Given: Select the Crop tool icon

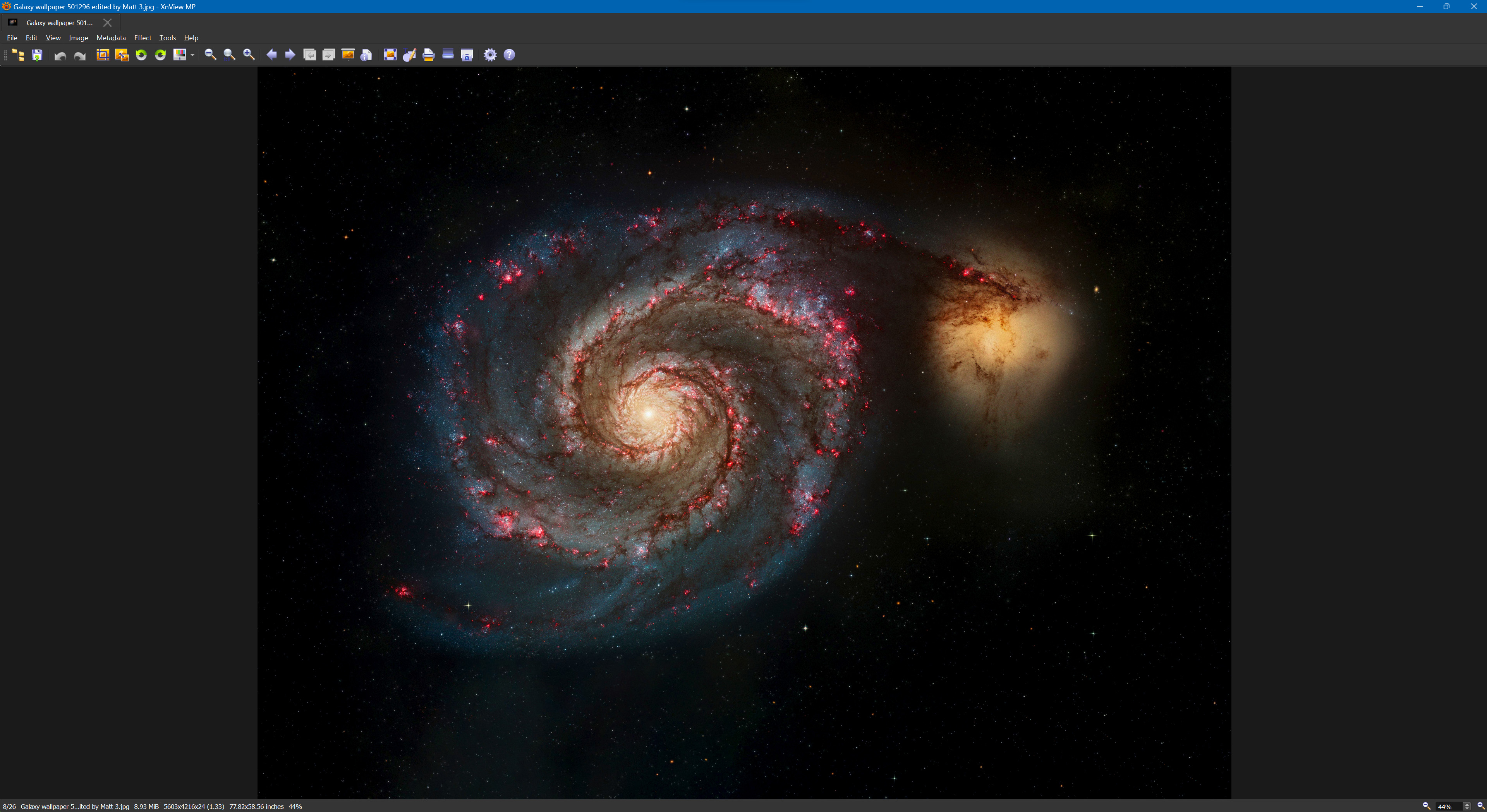Looking at the screenshot, I should point(103,55).
